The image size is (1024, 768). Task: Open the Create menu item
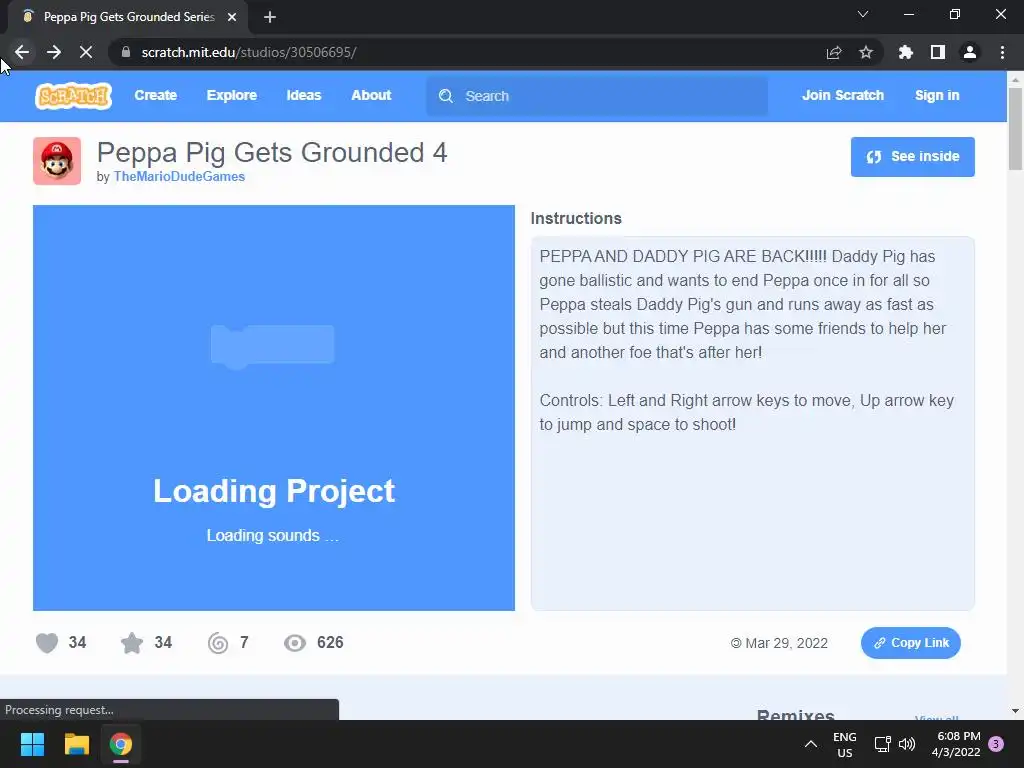(155, 95)
